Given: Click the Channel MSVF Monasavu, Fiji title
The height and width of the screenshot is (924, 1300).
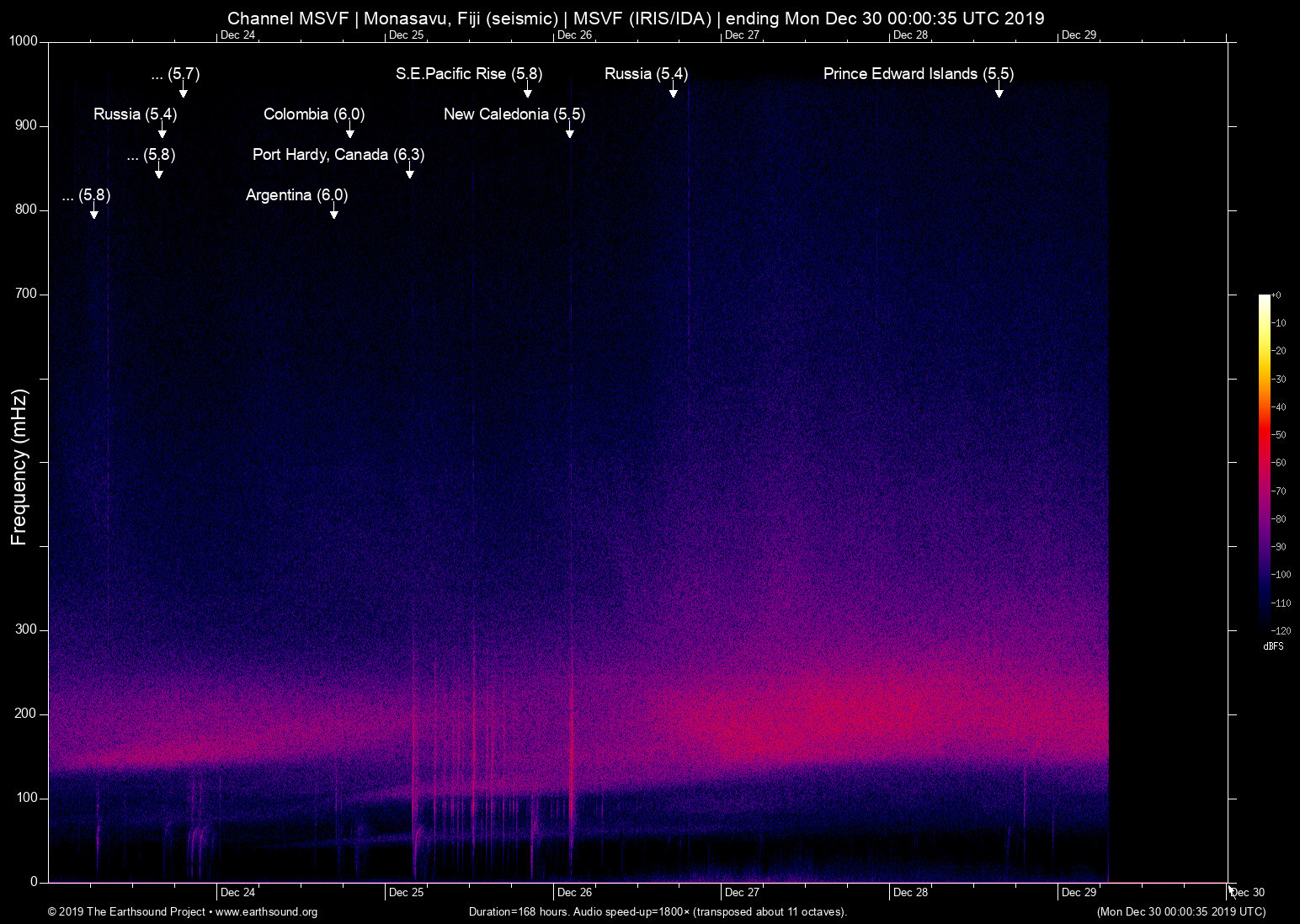Looking at the screenshot, I should 636,19.
